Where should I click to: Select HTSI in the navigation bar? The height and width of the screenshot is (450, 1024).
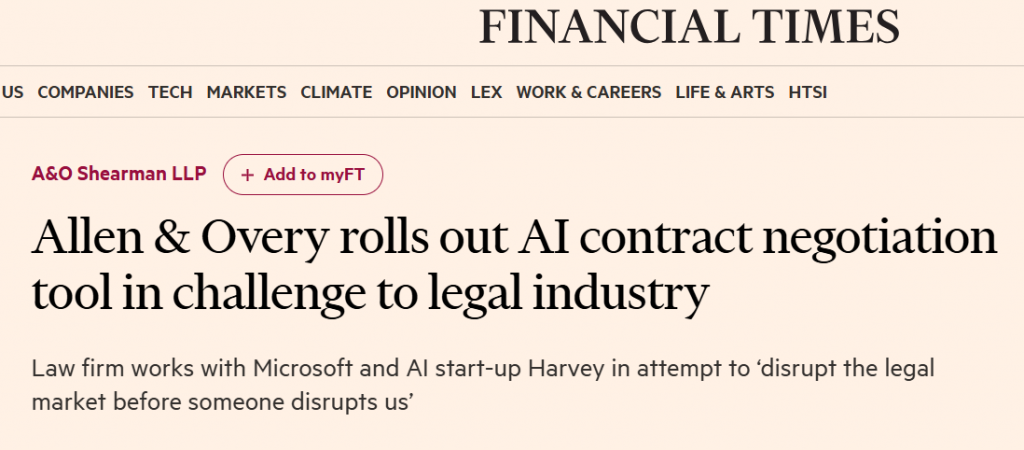(x=807, y=92)
